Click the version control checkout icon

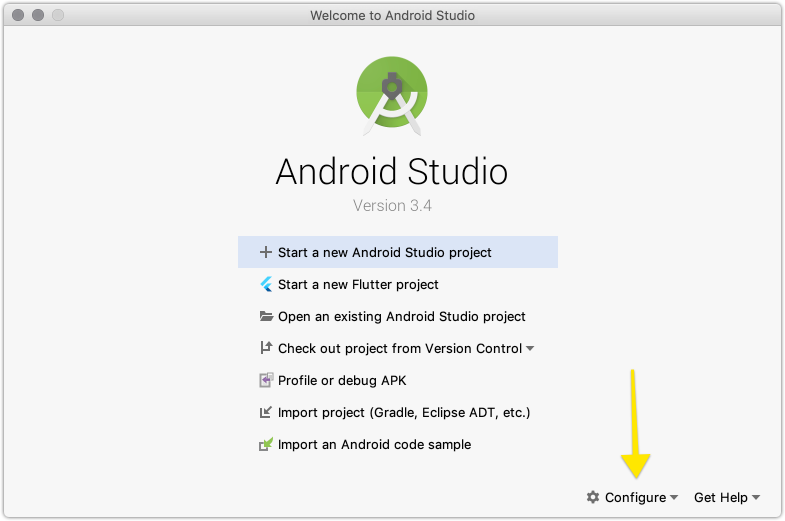click(x=266, y=348)
